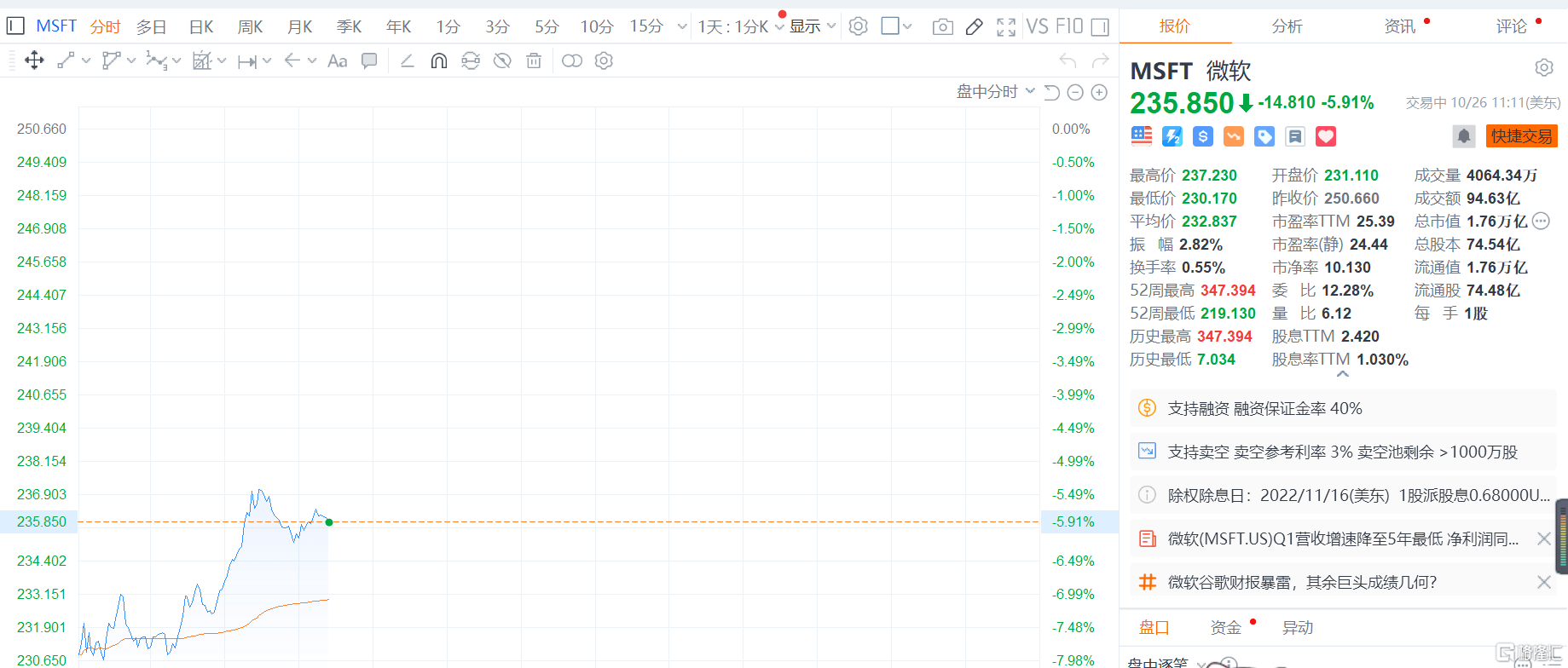Click the 快捷交易 quick trade button
This screenshot has width=1568, height=668.
(1522, 136)
